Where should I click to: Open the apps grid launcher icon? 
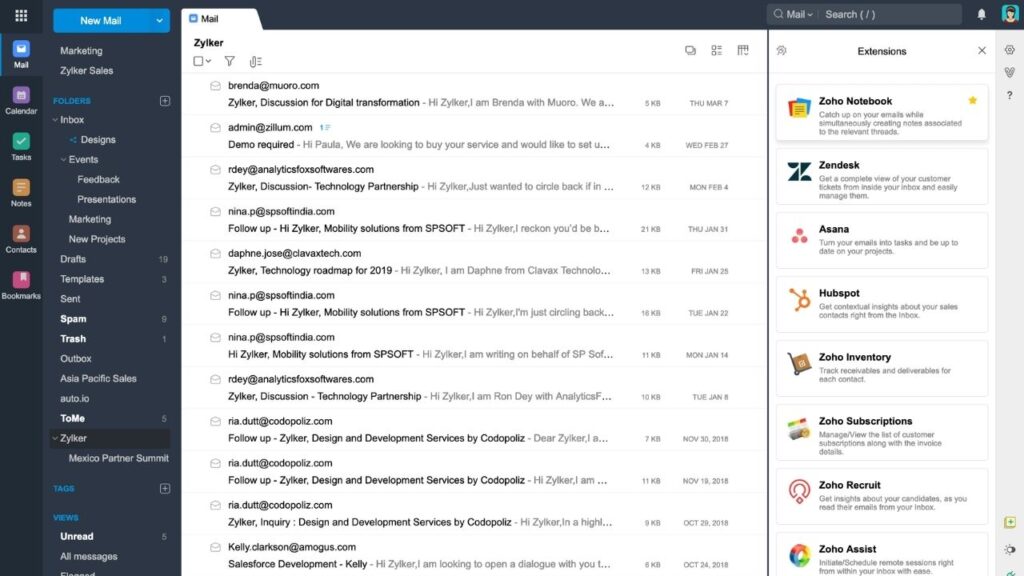coord(21,16)
